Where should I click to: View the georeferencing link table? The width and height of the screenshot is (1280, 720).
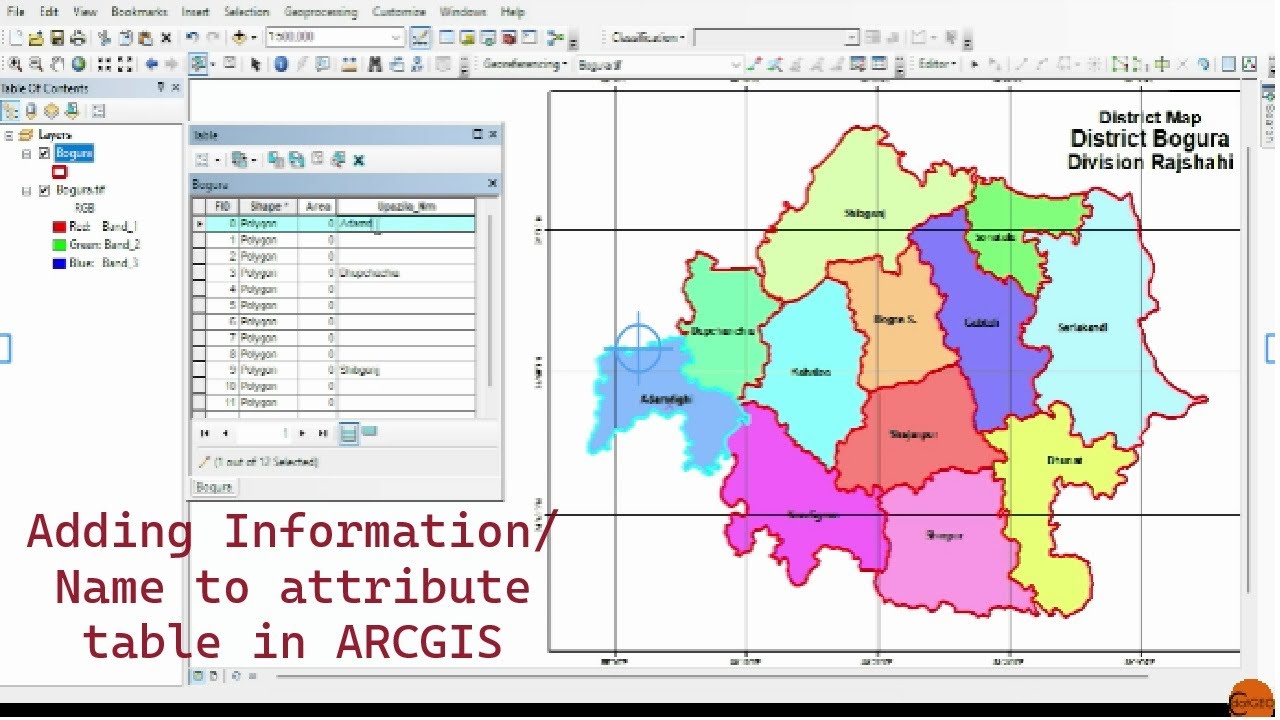coord(879,64)
